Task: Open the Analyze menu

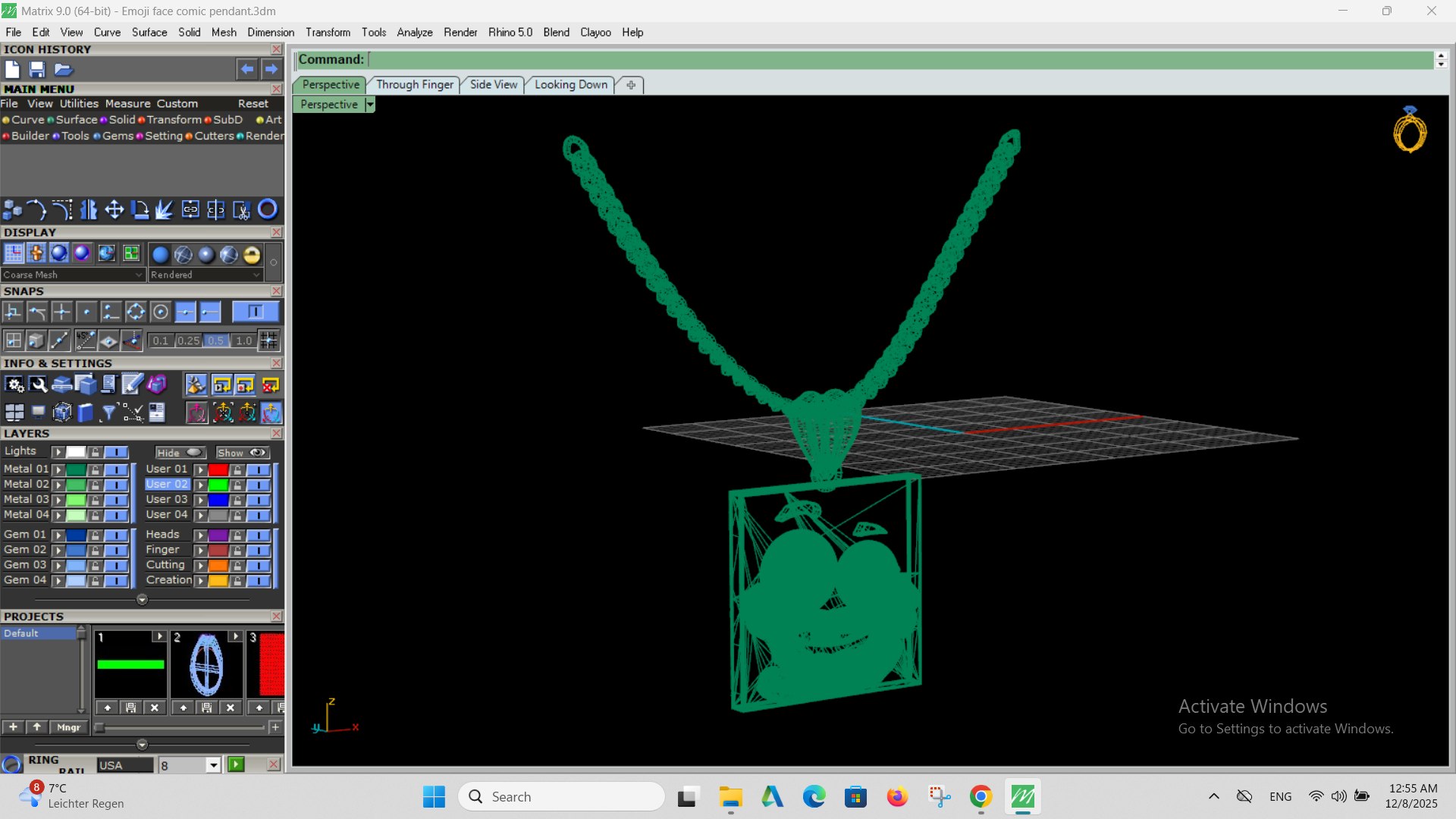Action: [x=414, y=32]
